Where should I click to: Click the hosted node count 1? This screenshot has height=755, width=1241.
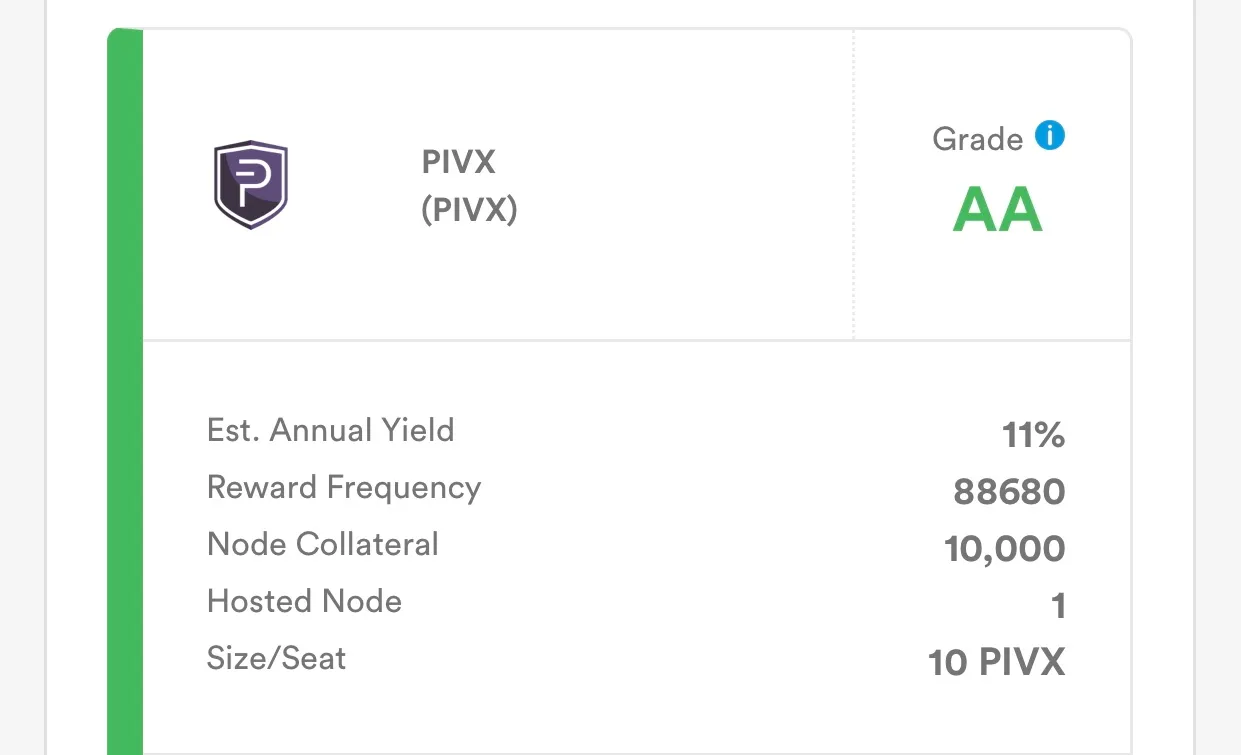1059,606
